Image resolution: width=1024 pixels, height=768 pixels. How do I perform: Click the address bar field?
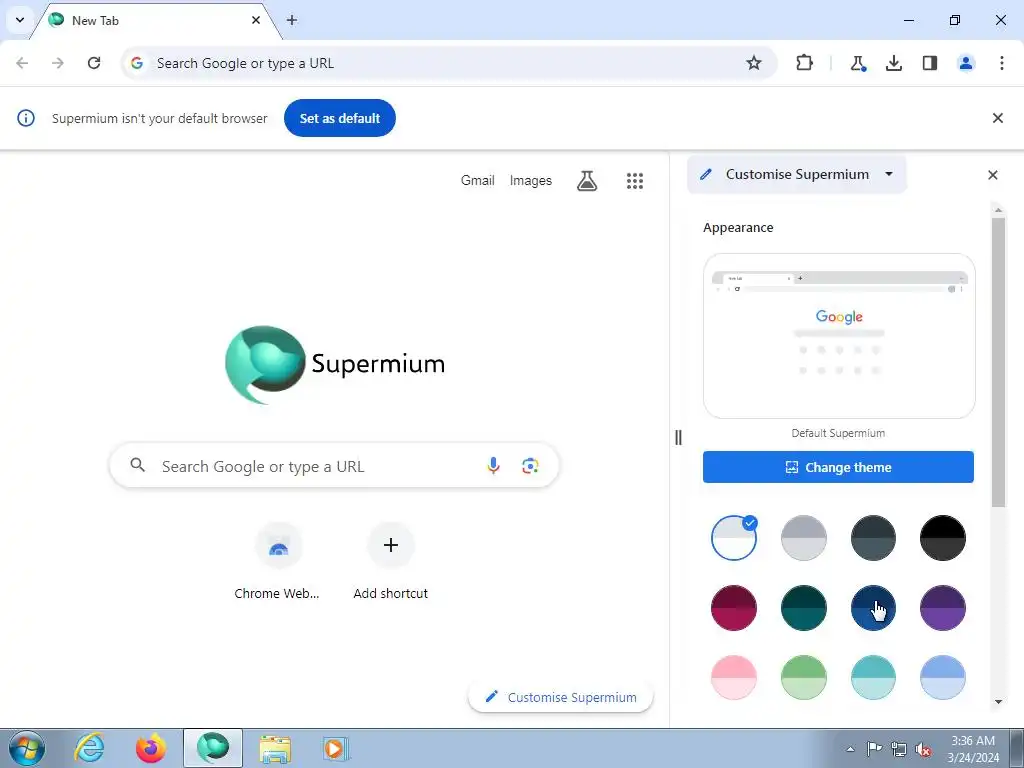(449, 63)
